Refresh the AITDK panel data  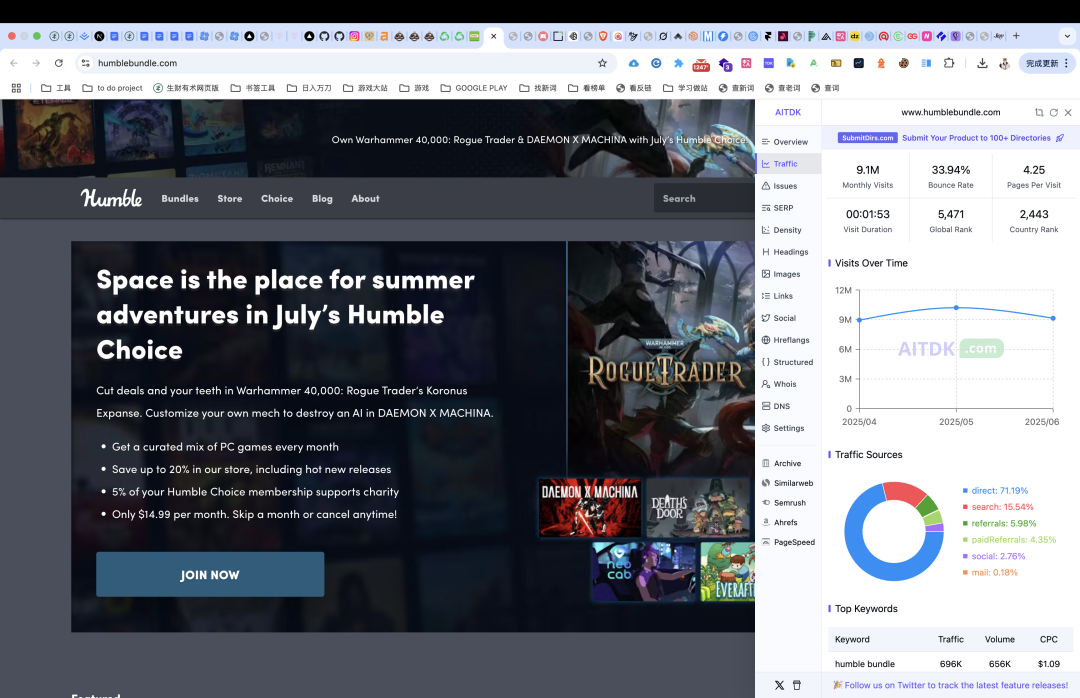click(1054, 112)
